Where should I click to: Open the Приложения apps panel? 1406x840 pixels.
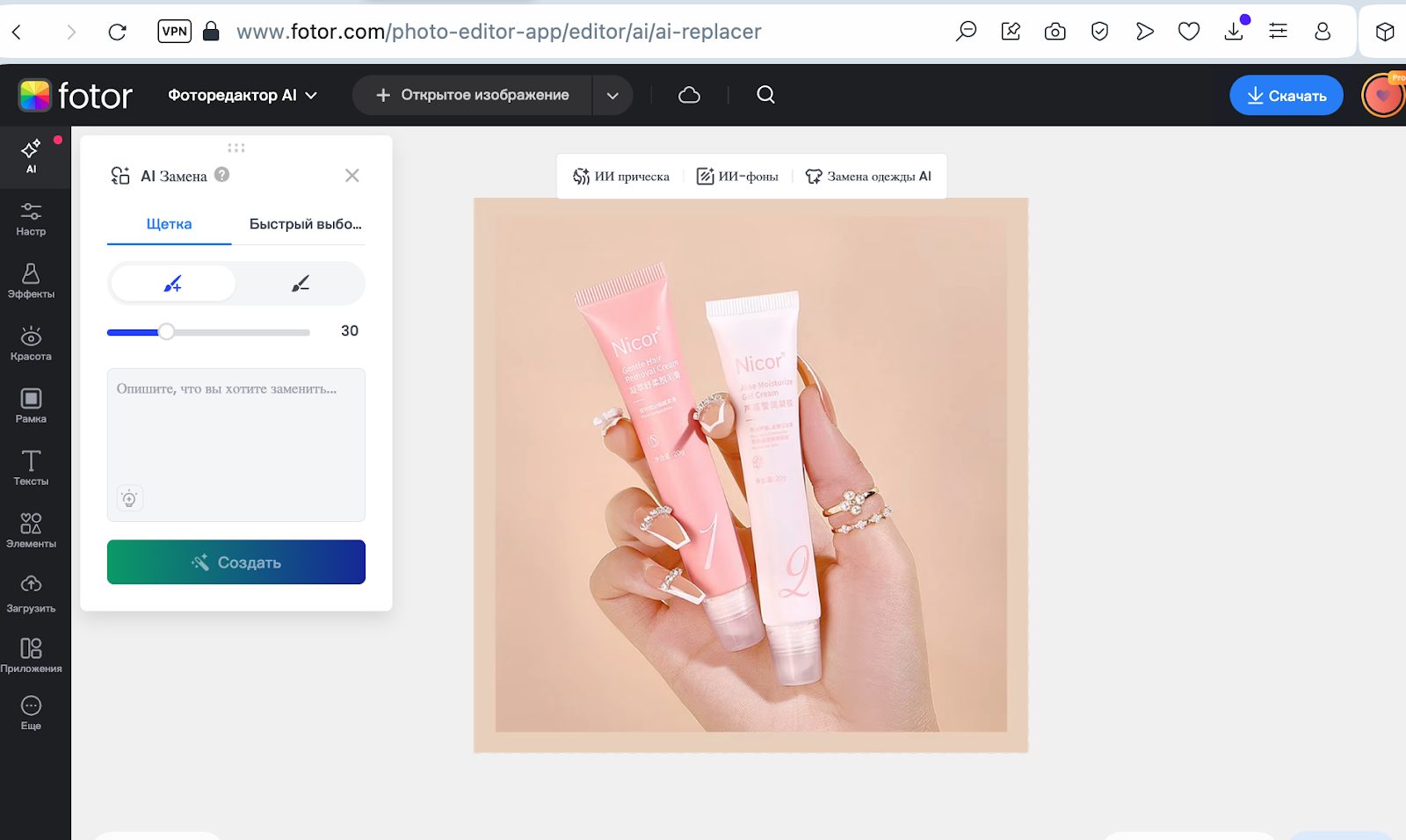32,655
